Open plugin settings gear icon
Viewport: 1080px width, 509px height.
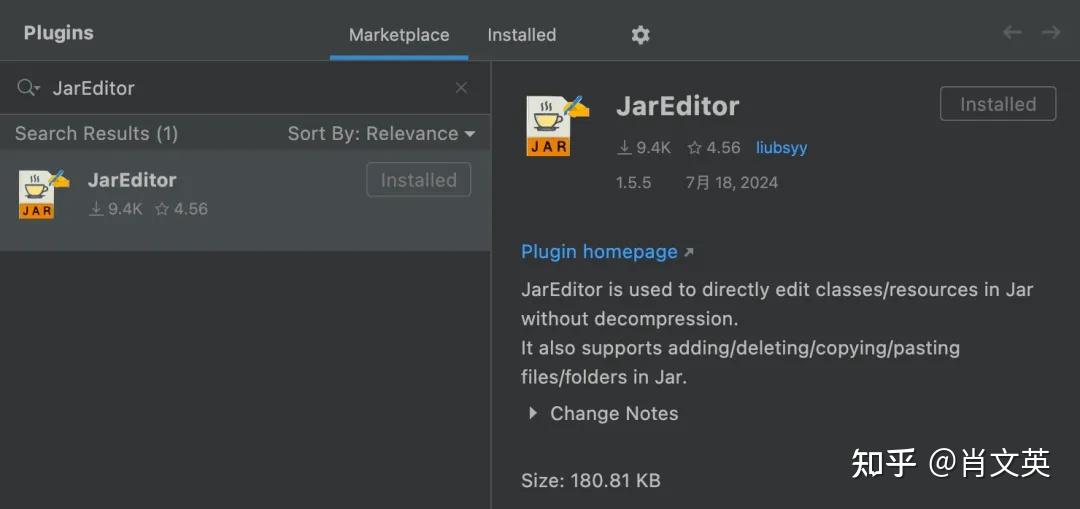[x=640, y=35]
